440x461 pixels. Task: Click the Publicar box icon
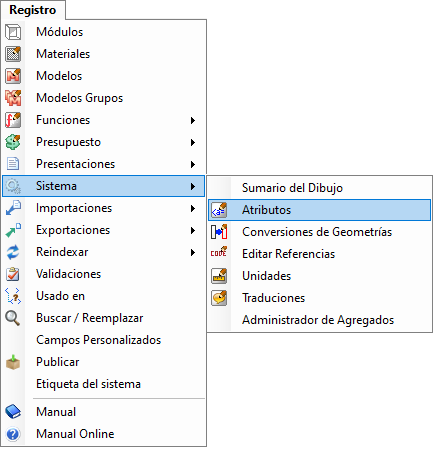[x=13, y=362]
